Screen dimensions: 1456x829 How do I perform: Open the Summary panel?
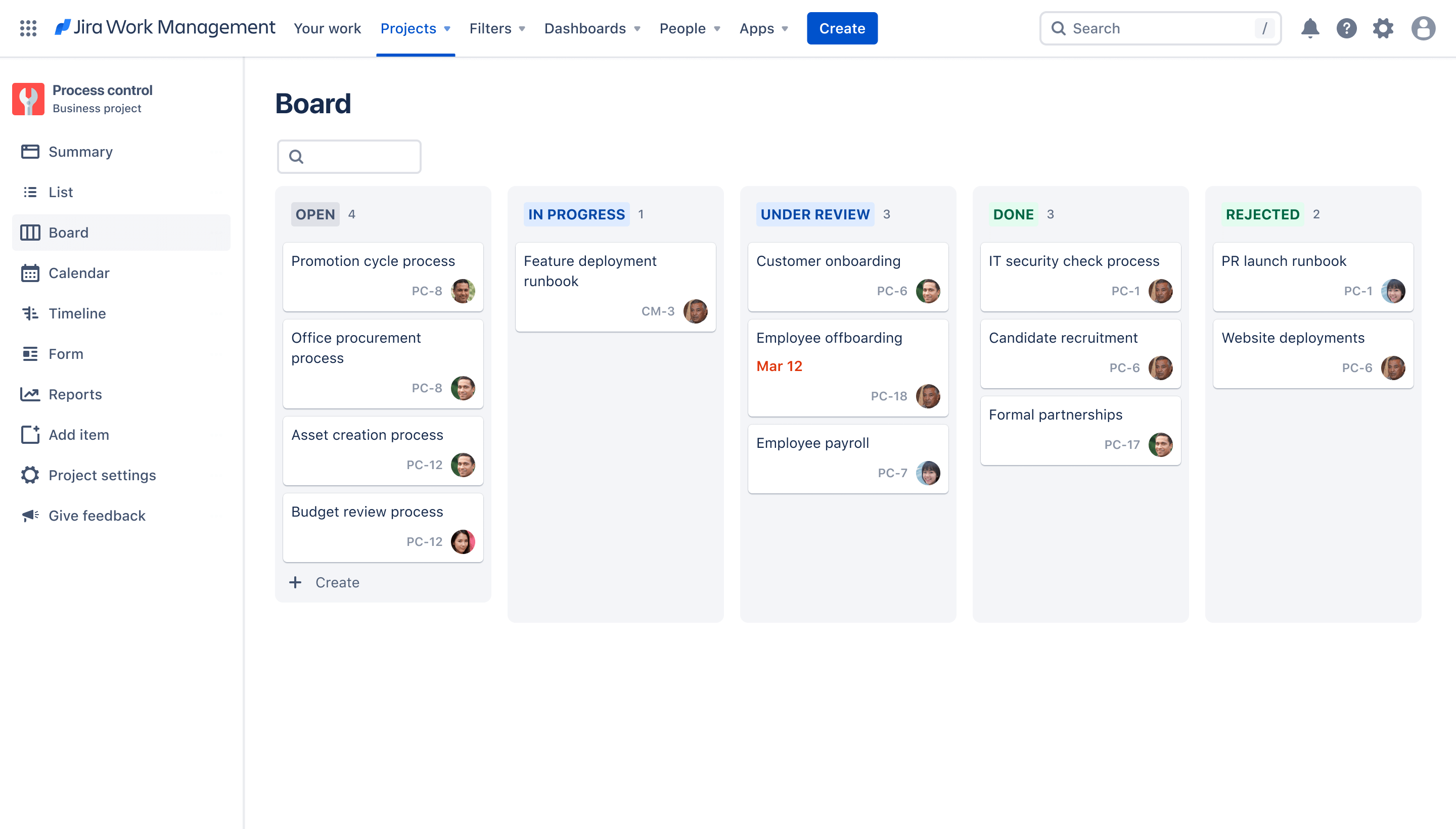tap(80, 151)
